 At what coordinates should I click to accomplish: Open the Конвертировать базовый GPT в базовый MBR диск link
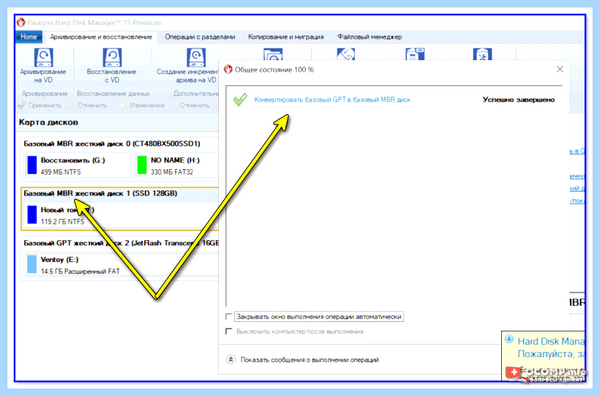coord(332,100)
